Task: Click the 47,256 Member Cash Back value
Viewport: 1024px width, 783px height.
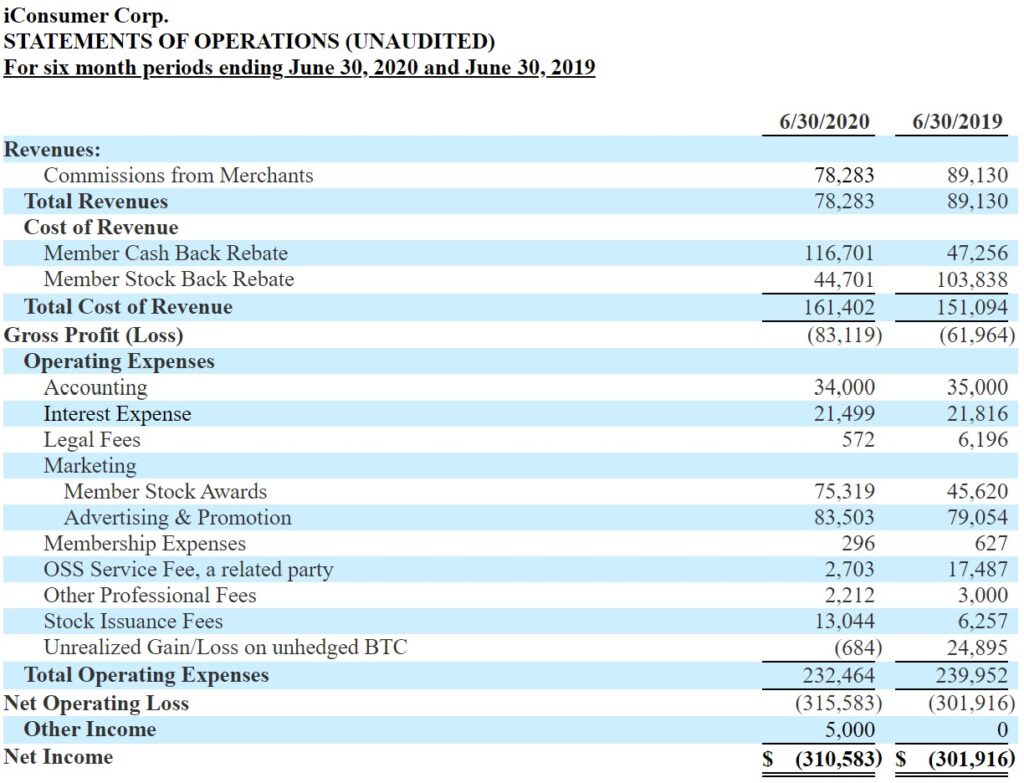Action: click(978, 253)
